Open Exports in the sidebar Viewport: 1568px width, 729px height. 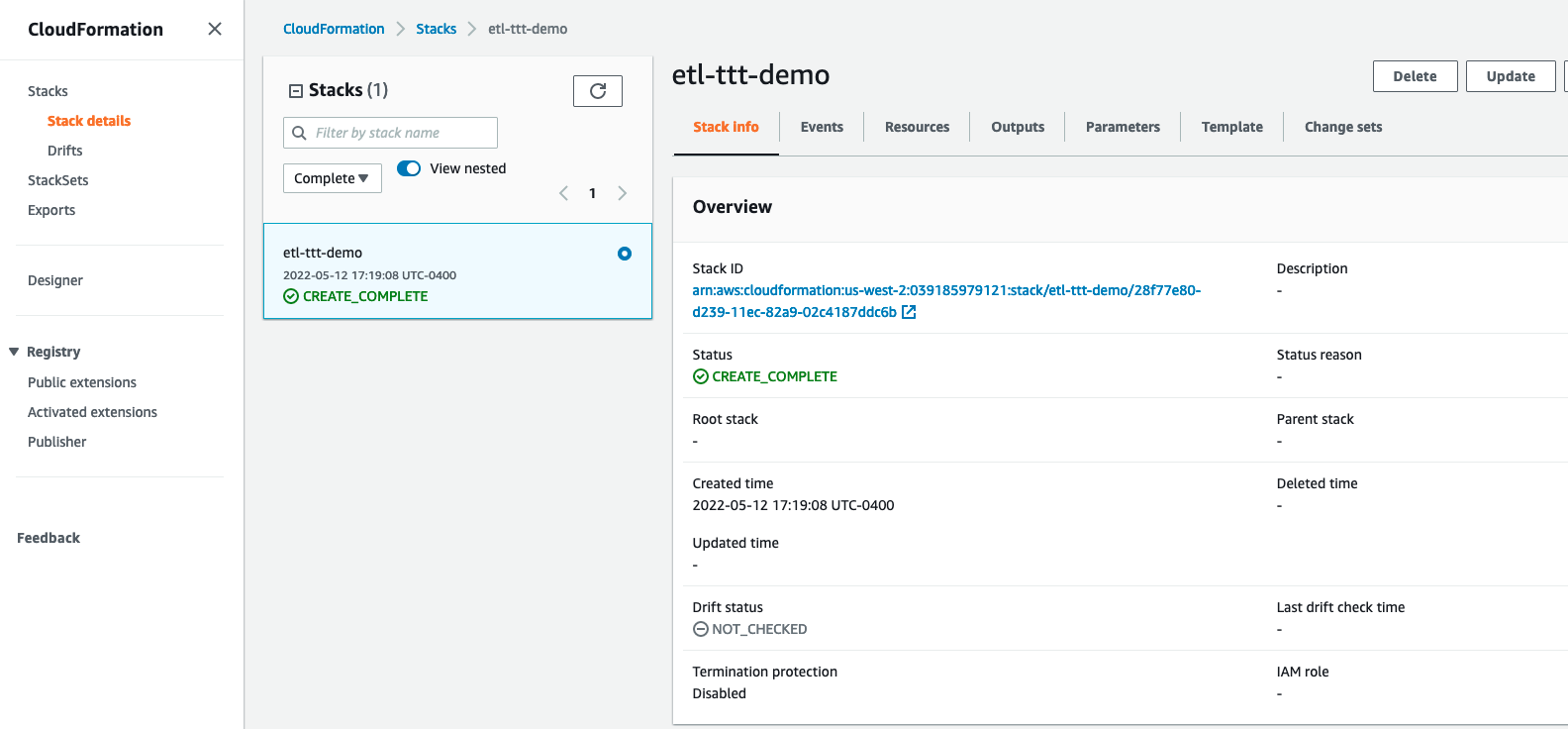[51, 210]
